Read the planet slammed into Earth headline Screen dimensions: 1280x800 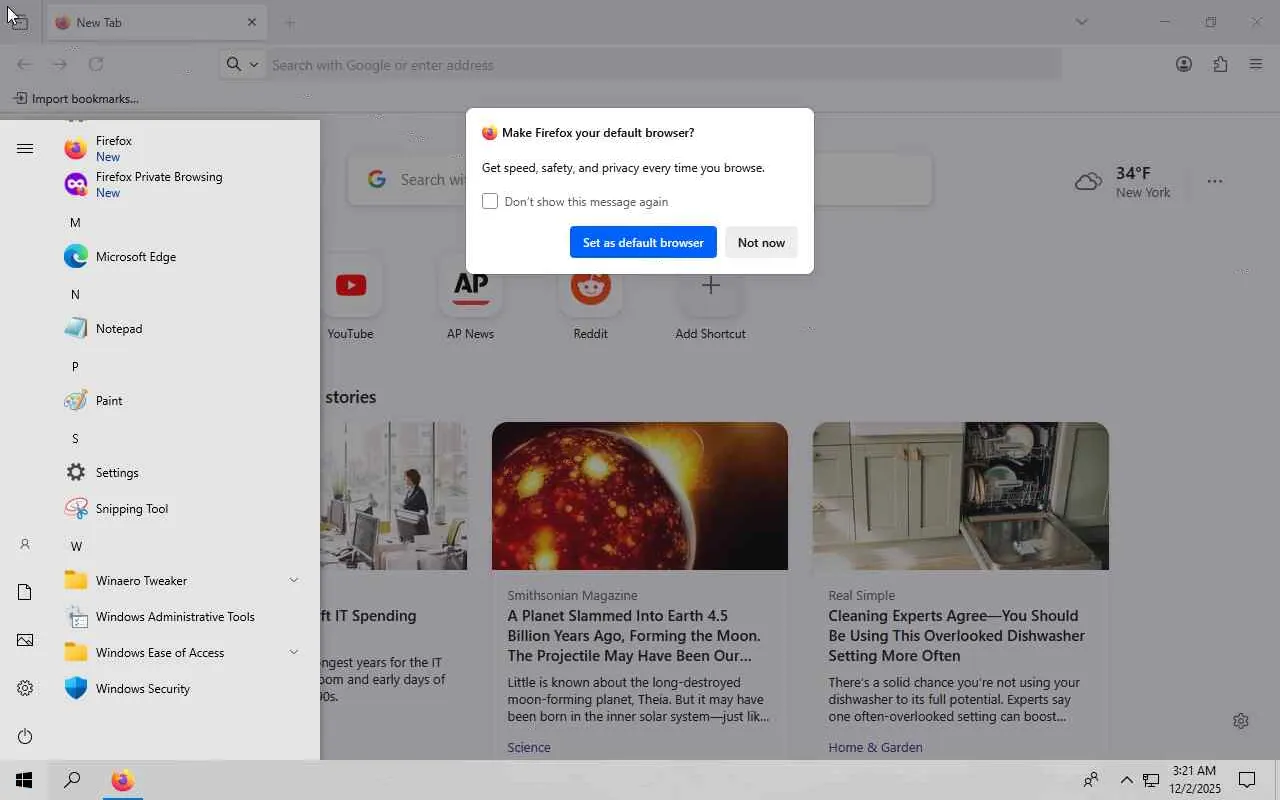click(x=634, y=635)
